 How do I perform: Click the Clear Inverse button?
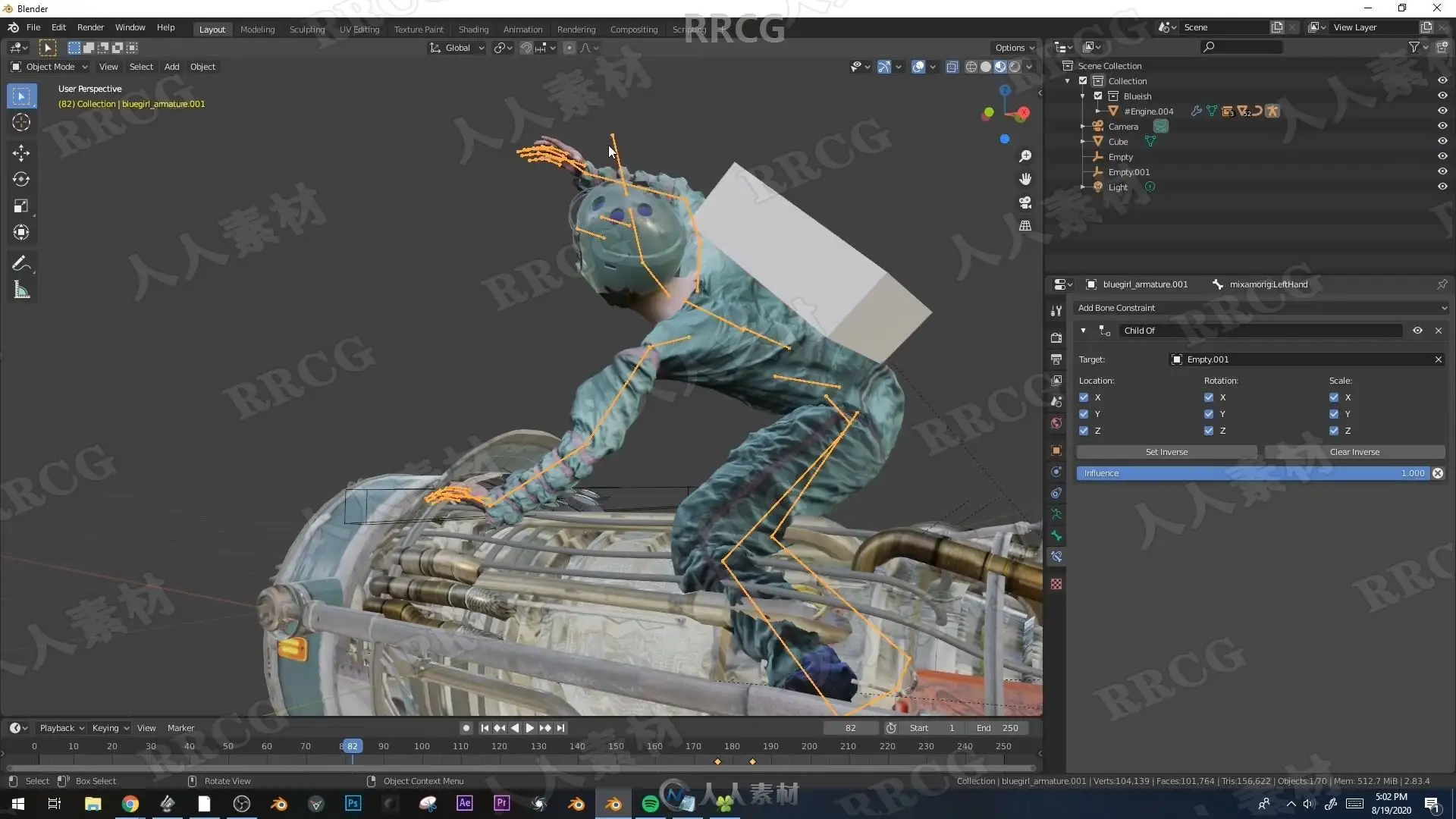click(x=1354, y=452)
